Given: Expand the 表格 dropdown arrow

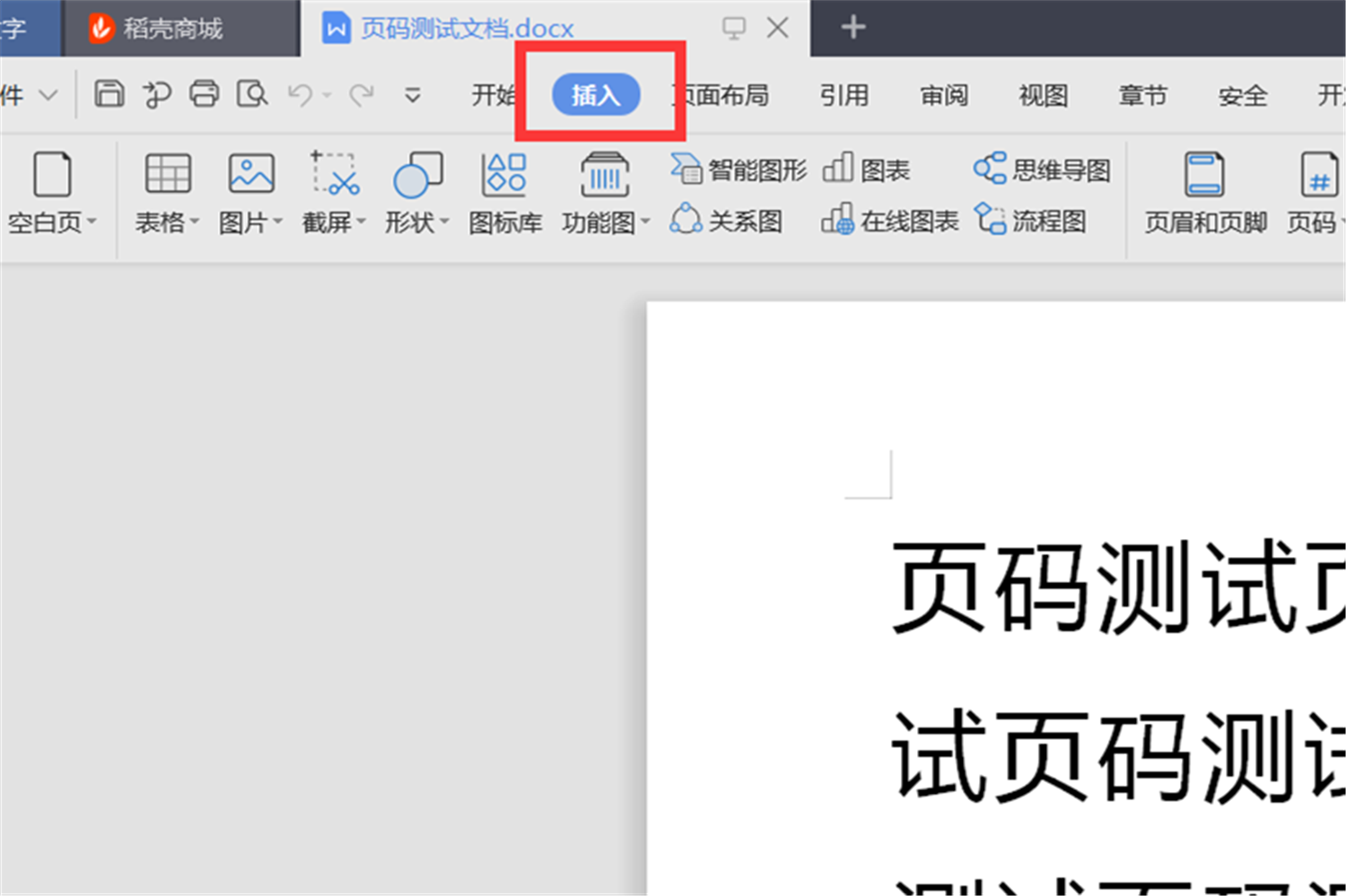Looking at the screenshot, I should pos(194,222).
